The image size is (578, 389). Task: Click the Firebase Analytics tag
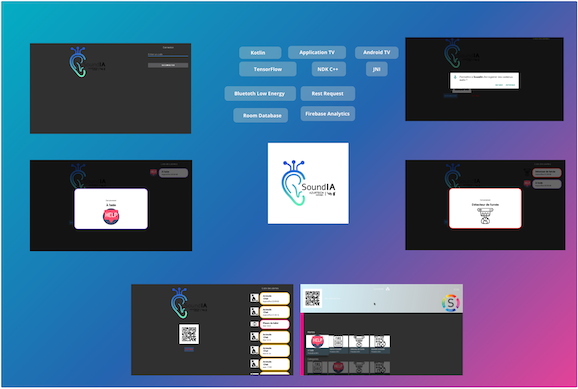328,114
